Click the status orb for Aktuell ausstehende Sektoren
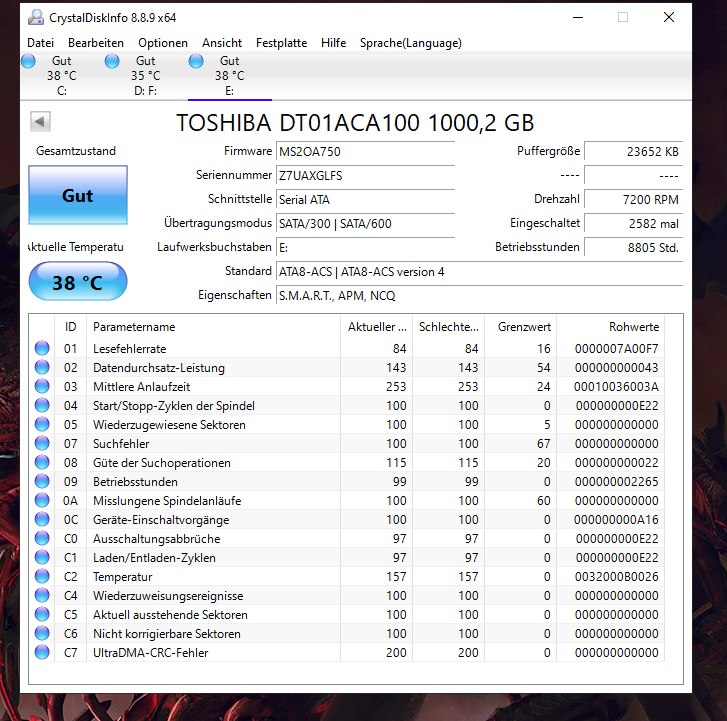Viewport: 727px width, 721px height. click(42, 614)
